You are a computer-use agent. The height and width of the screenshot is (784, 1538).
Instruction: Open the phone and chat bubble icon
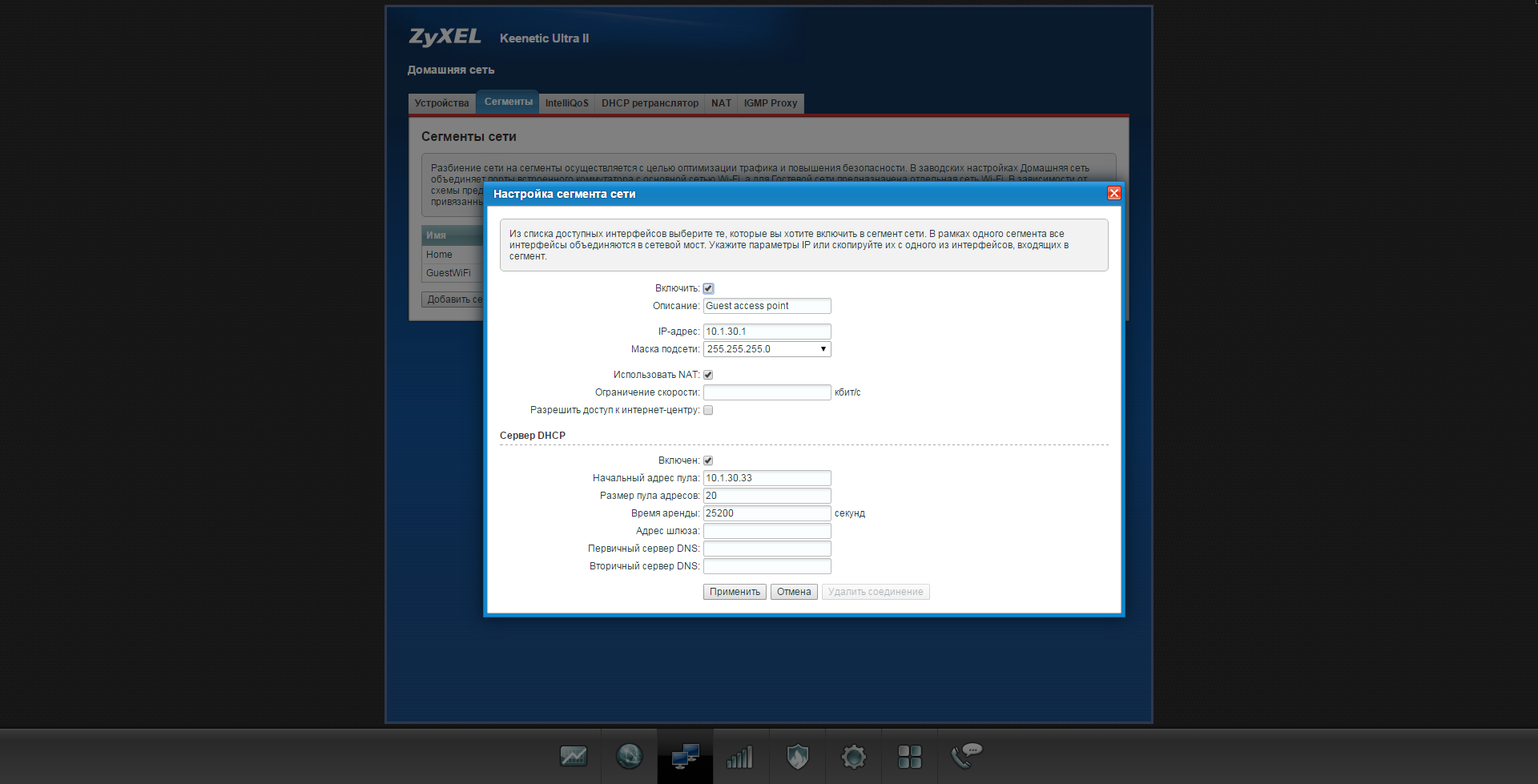pyautogui.click(x=966, y=756)
